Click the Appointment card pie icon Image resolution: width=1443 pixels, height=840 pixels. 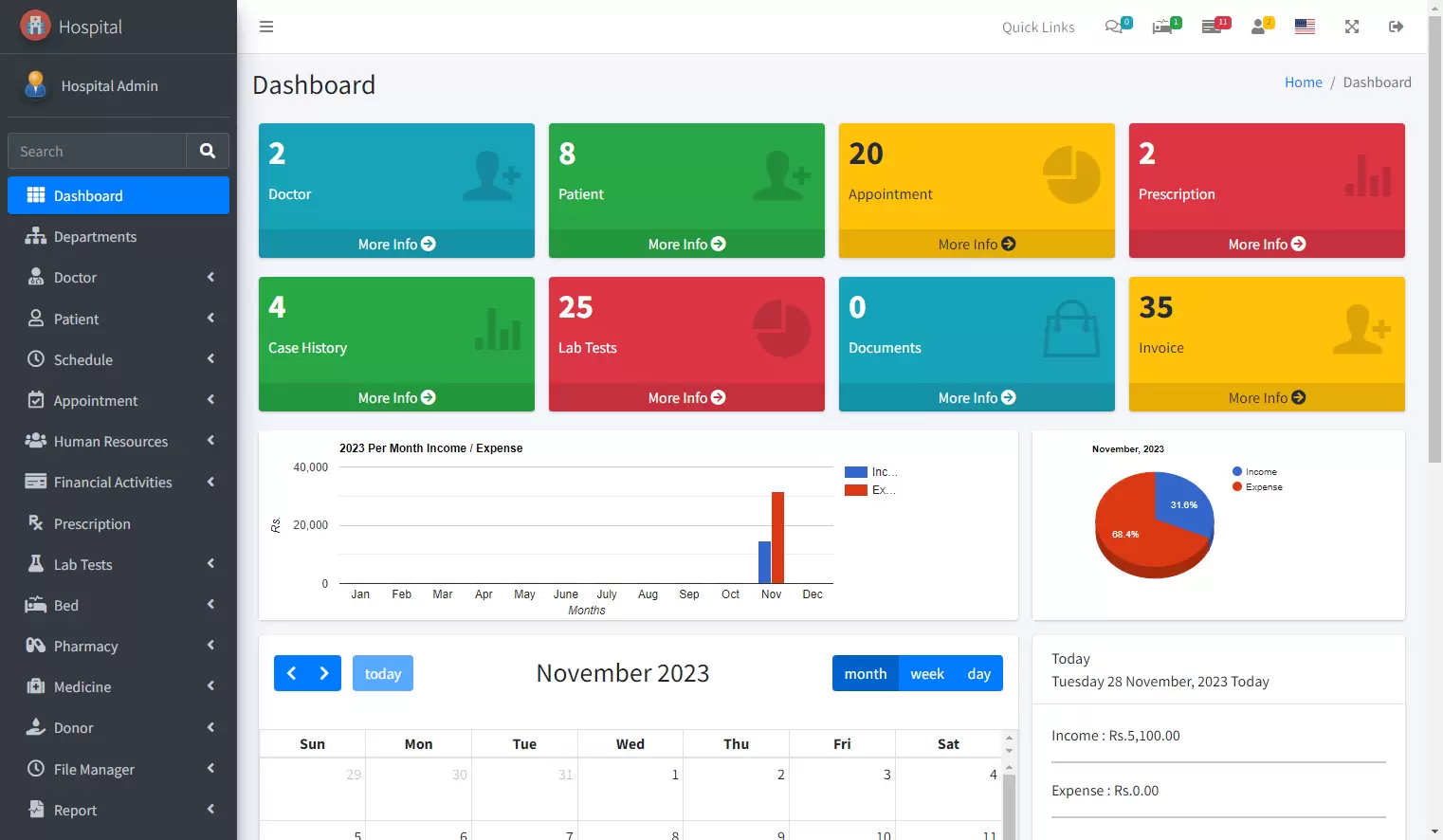[x=1071, y=174]
